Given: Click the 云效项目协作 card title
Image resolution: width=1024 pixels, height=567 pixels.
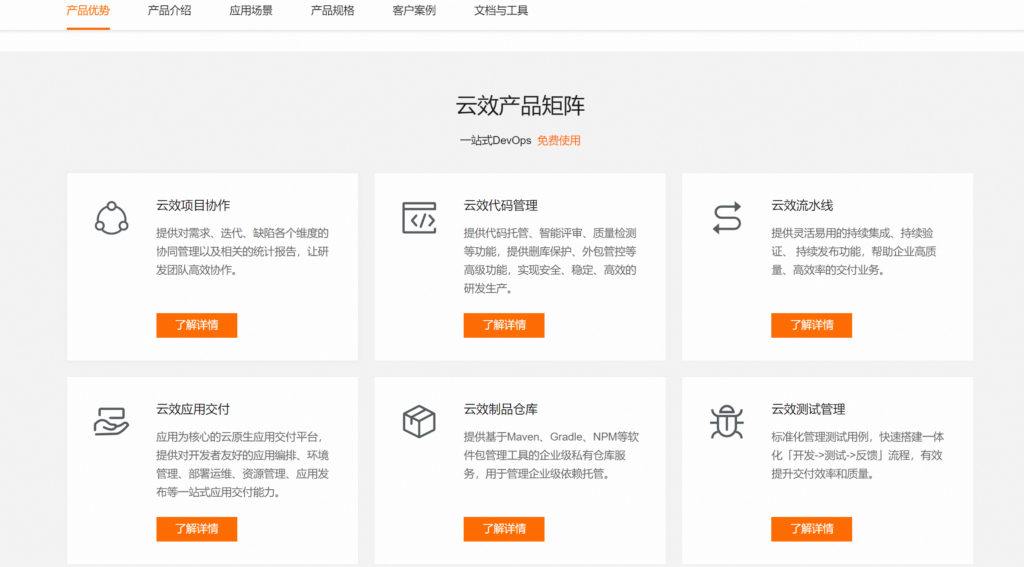Looking at the screenshot, I should 193,205.
